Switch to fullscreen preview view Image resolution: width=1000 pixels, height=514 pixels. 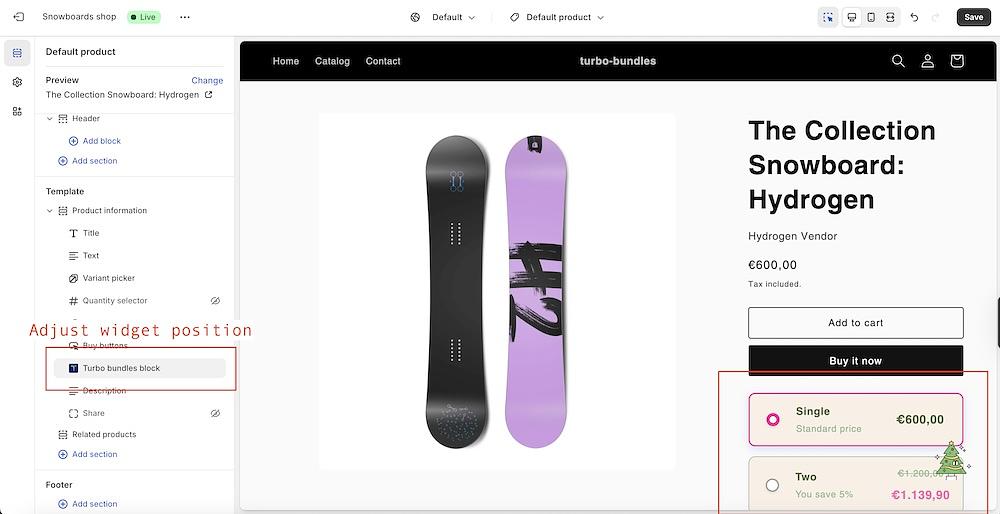tap(890, 17)
